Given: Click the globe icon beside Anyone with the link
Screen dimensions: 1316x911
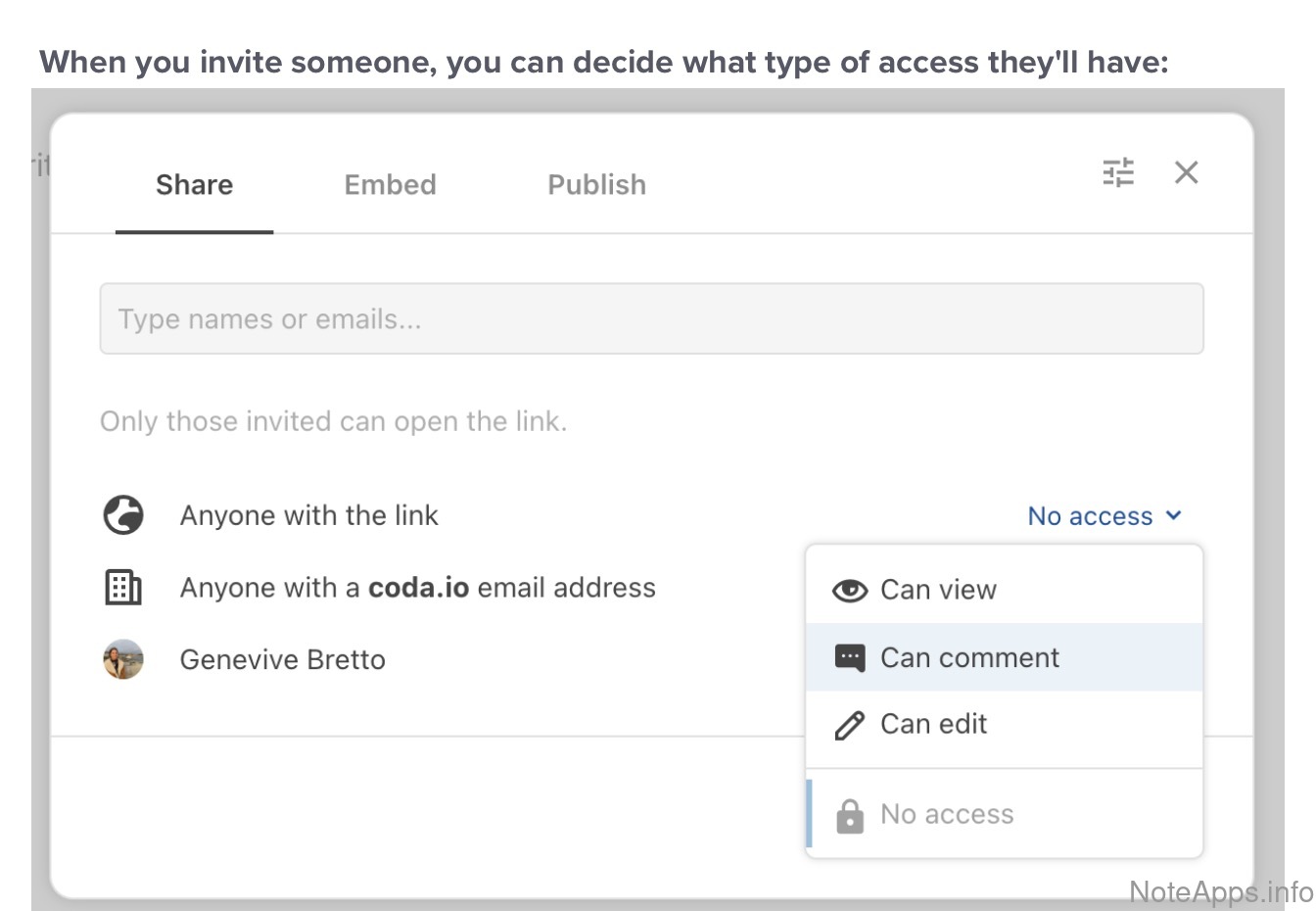Looking at the screenshot, I should tap(123, 515).
